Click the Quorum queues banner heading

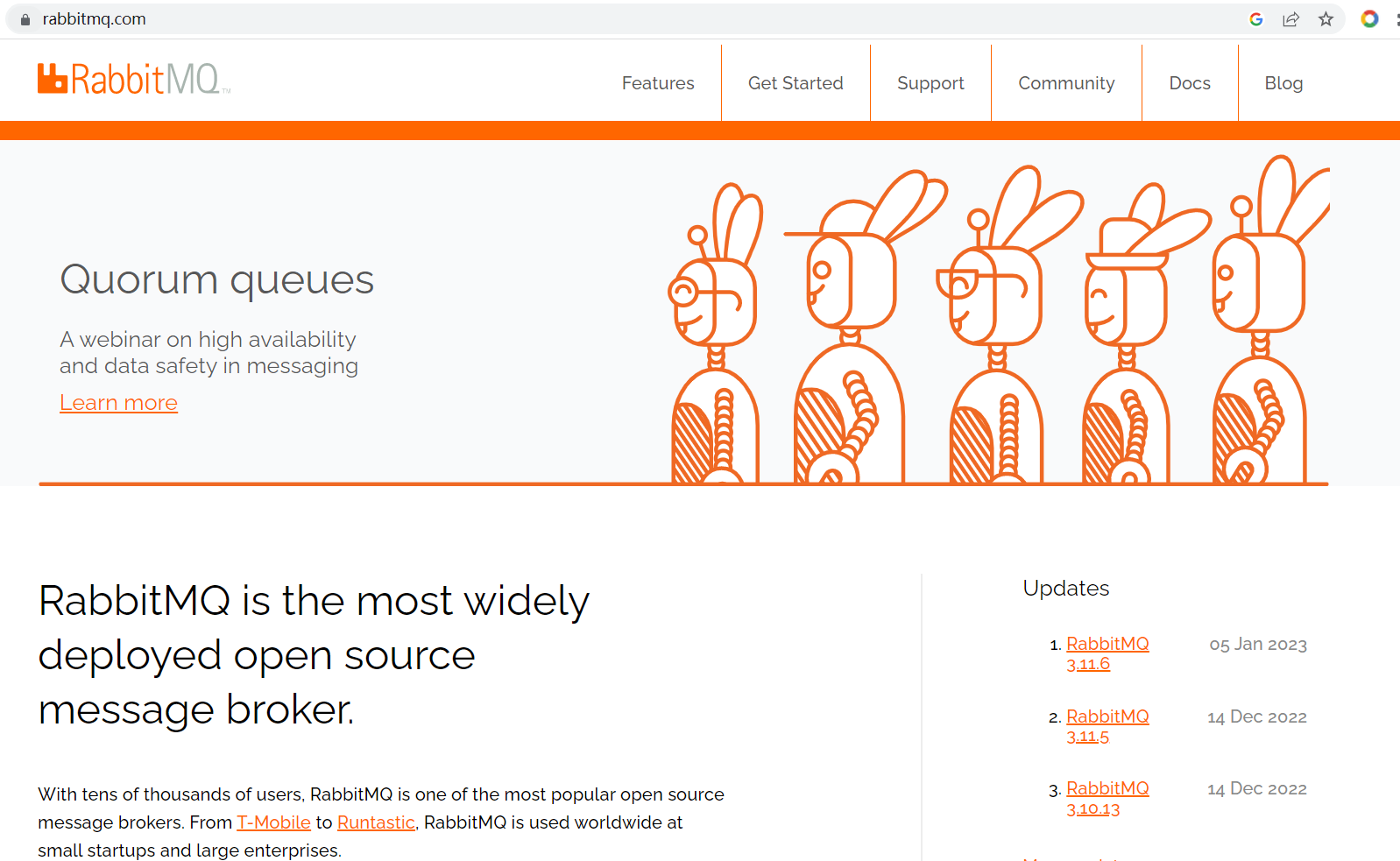click(x=216, y=280)
